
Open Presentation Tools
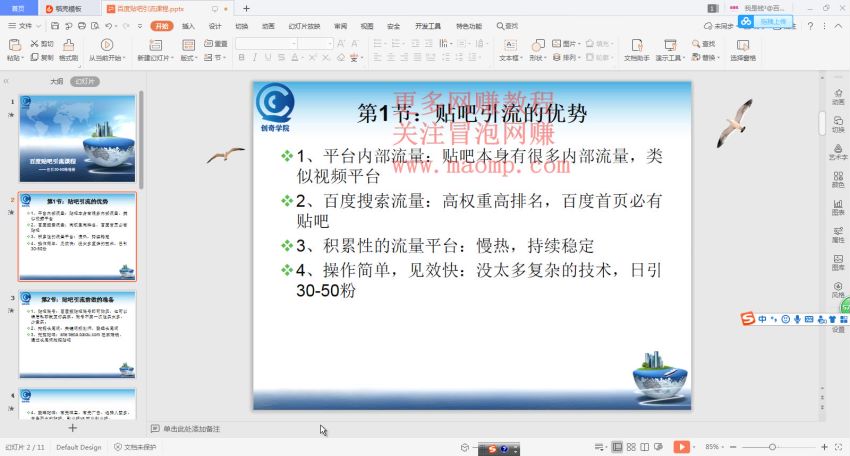tap(670, 49)
